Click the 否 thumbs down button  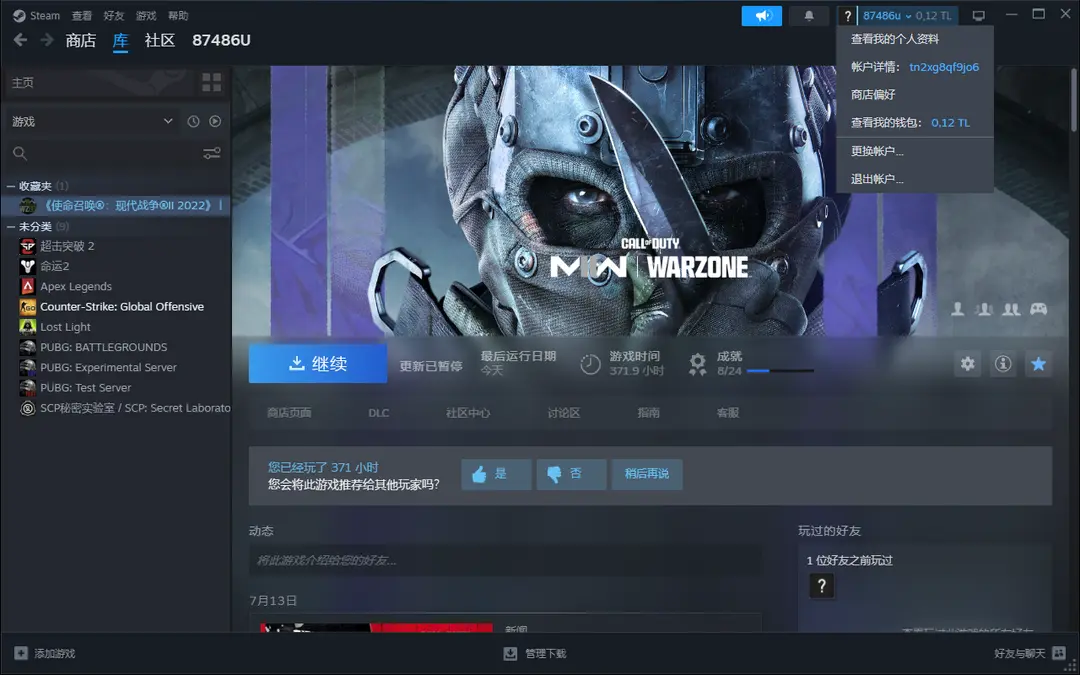[572, 474]
